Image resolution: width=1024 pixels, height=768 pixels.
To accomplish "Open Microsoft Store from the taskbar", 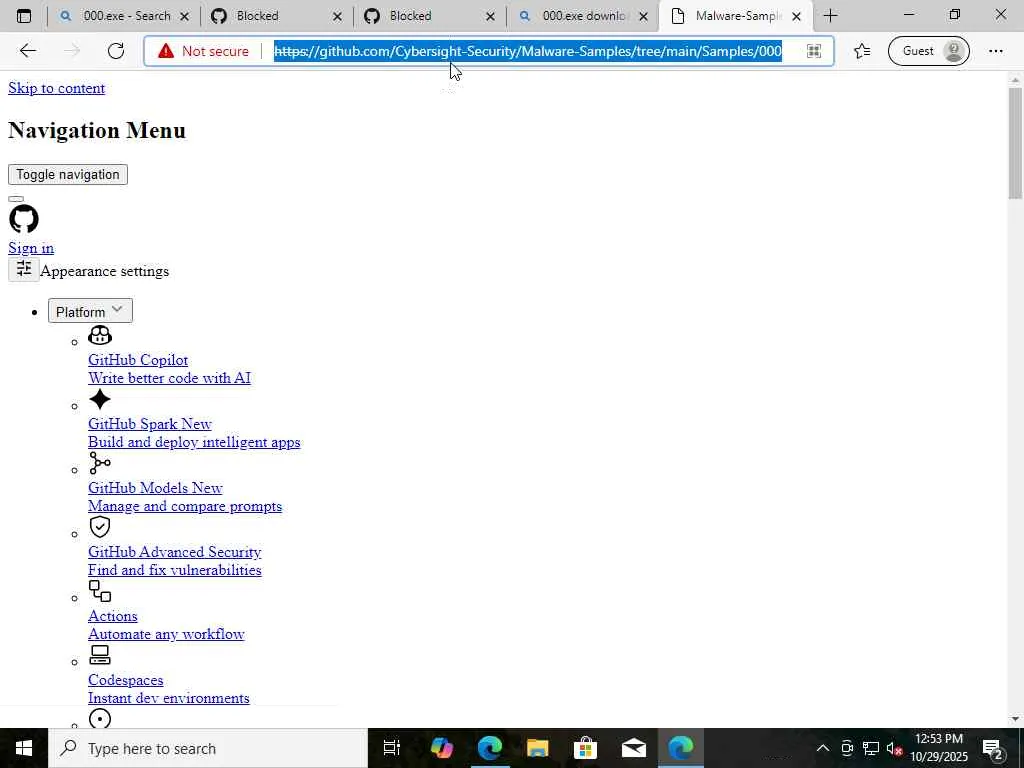I will click(586, 748).
